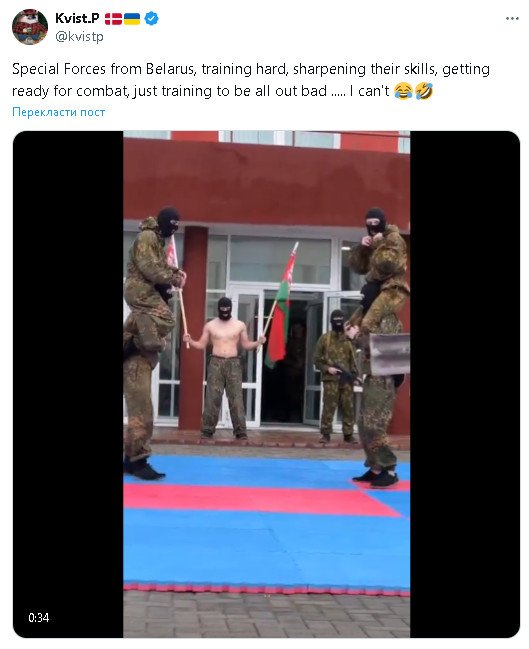Click the shirtless masked man in video
Image resolution: width=529 pixels, height=649 pixels.
(225, 368)
